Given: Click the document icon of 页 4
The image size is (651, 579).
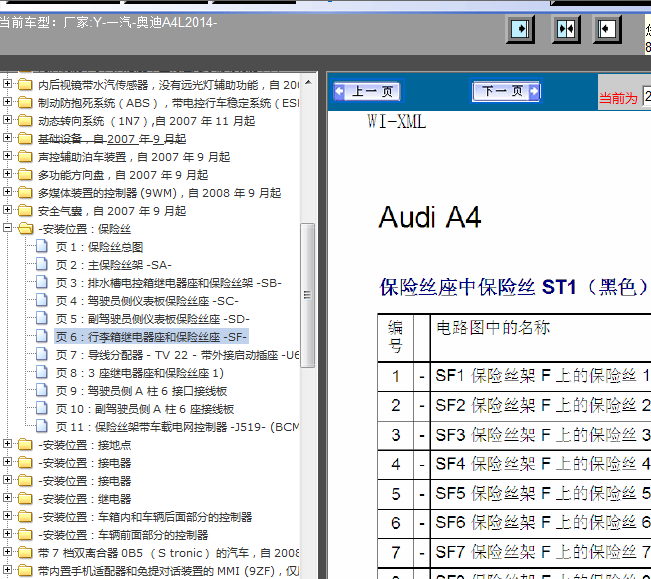Looking at the screenshot, I should (x=42, y=300).
